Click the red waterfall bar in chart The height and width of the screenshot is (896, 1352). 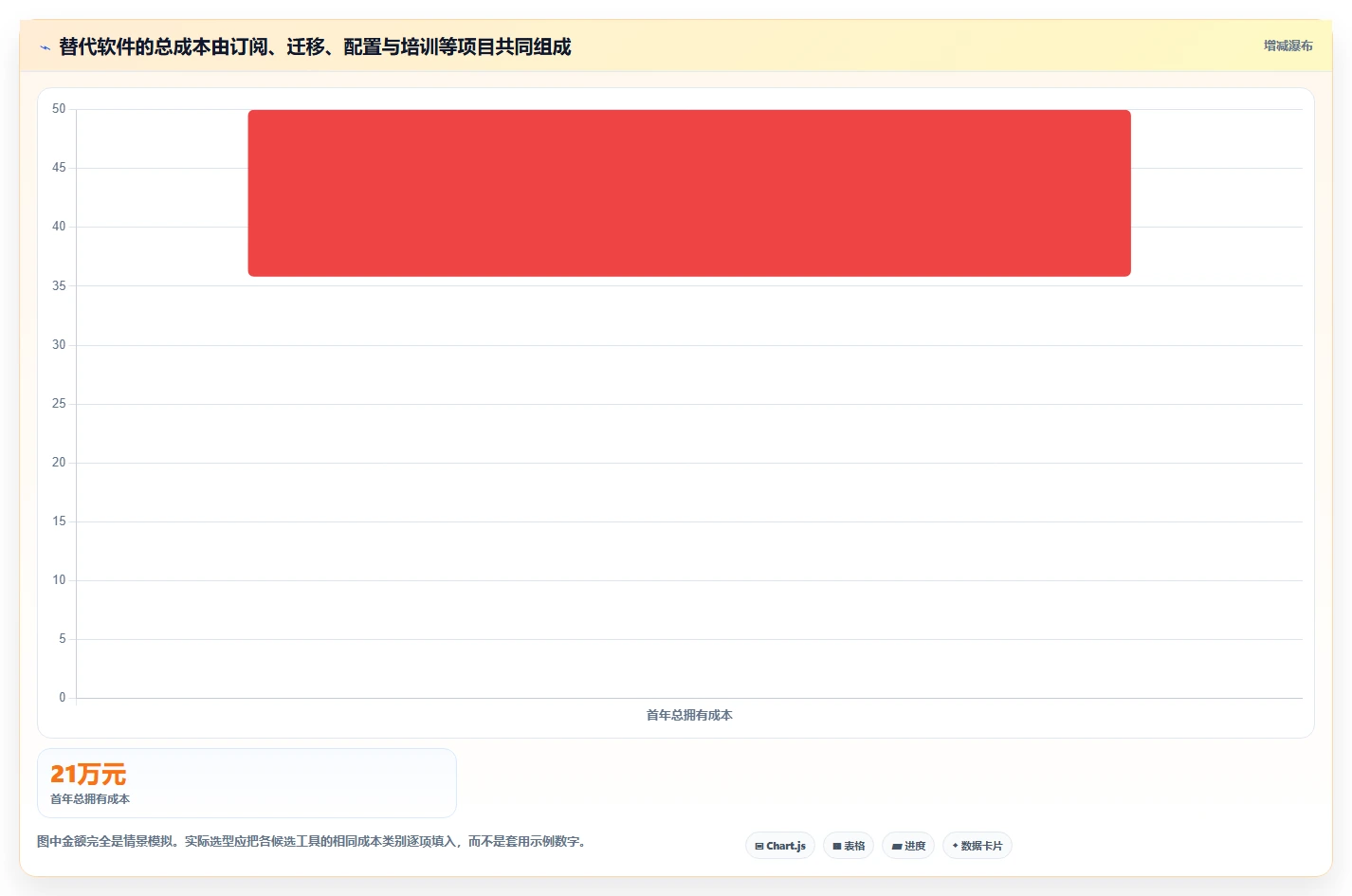[x=689, y=193]
